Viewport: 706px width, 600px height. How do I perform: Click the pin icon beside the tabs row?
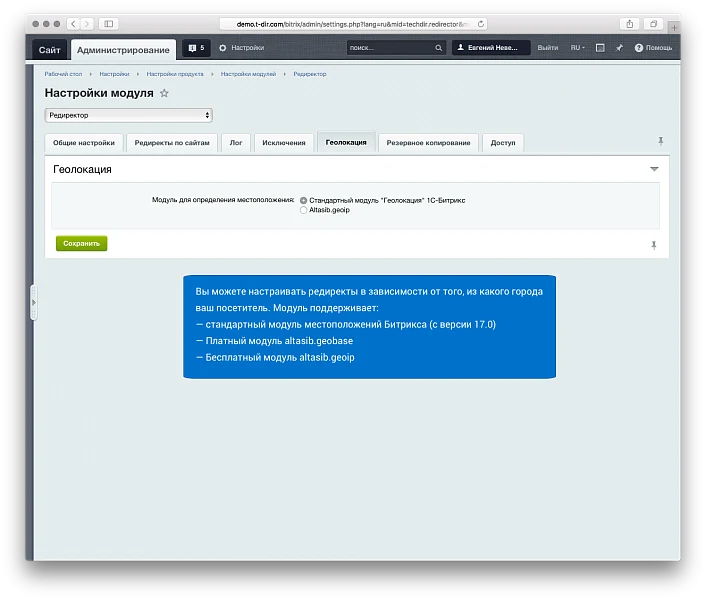point(661,141)
